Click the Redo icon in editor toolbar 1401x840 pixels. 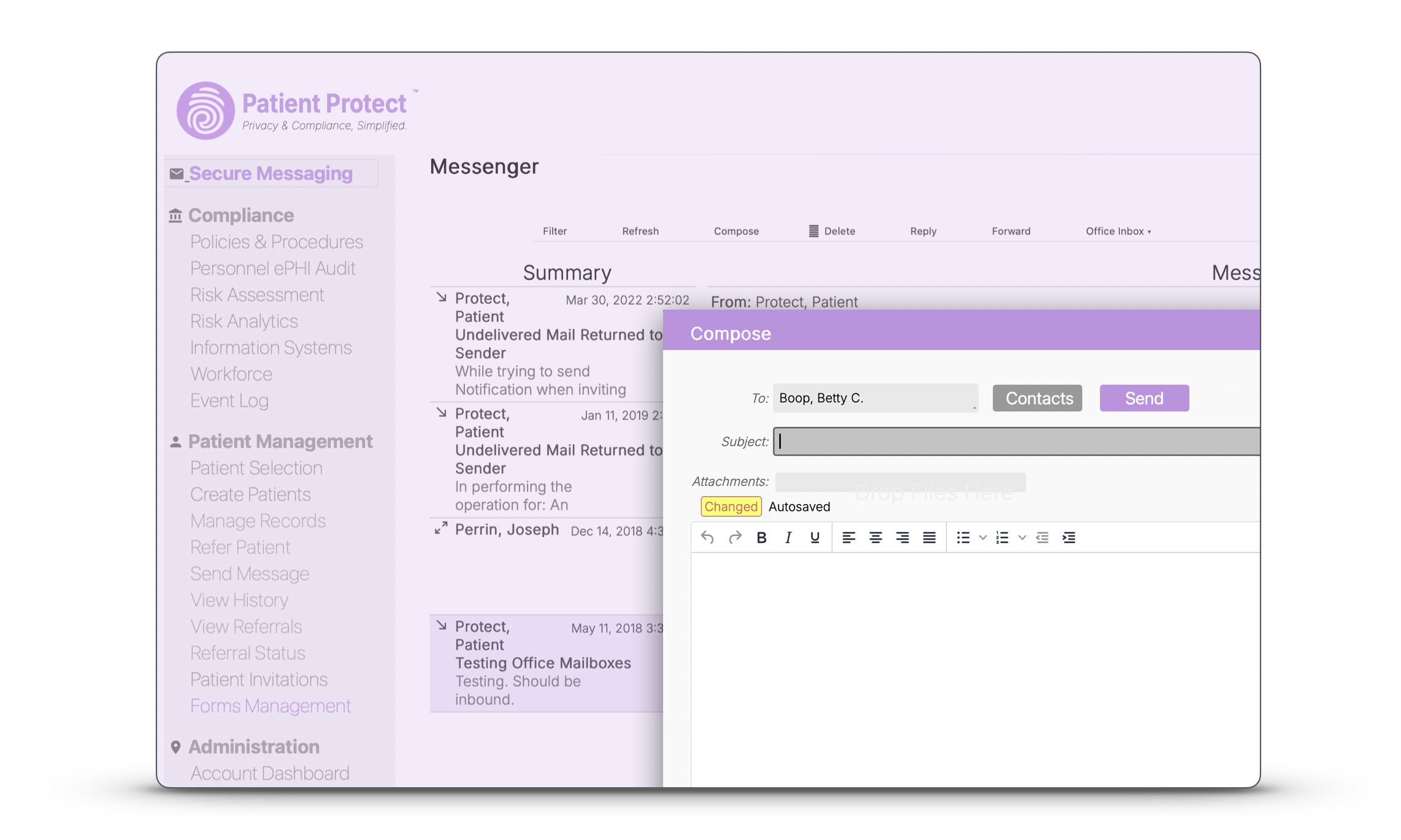(734, 538)
